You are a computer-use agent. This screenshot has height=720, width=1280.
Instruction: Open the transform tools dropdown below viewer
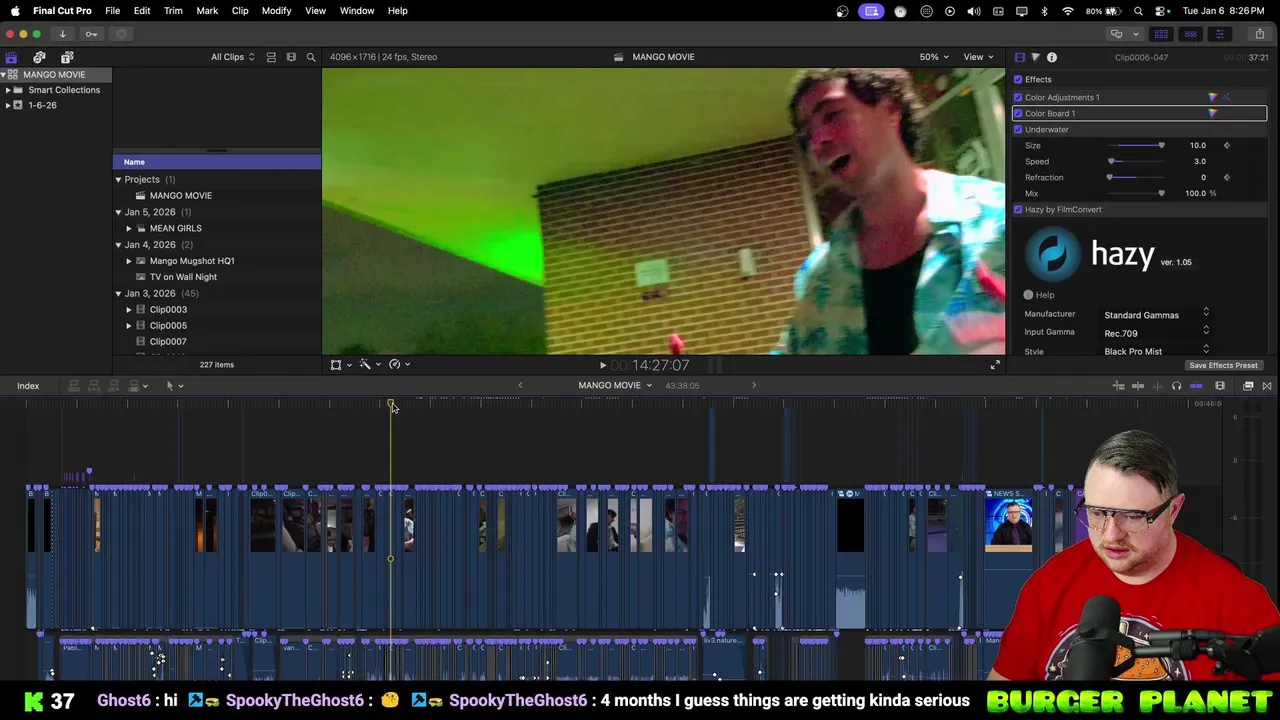pos(341,365)
